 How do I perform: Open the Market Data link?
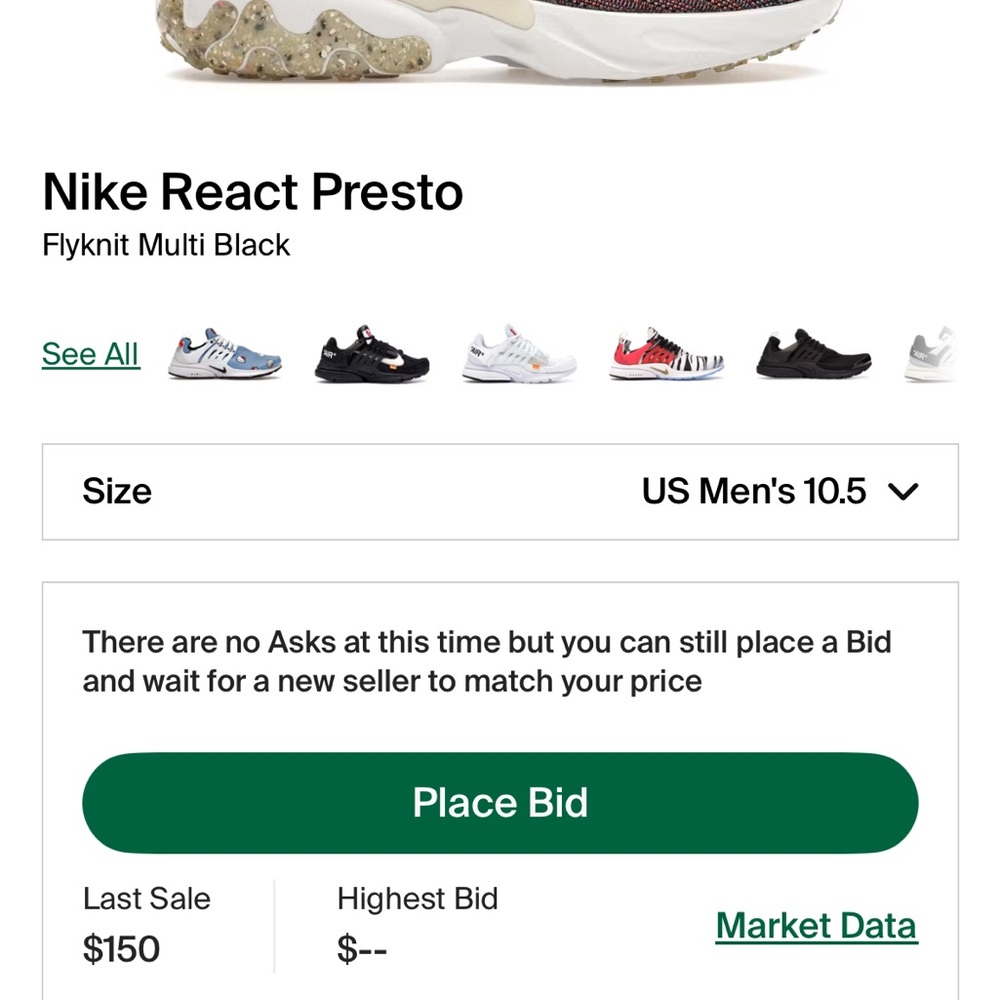tap(816, 925)
